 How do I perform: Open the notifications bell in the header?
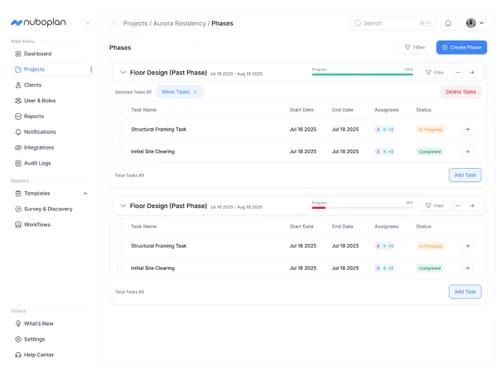click(x=448, y=23)
